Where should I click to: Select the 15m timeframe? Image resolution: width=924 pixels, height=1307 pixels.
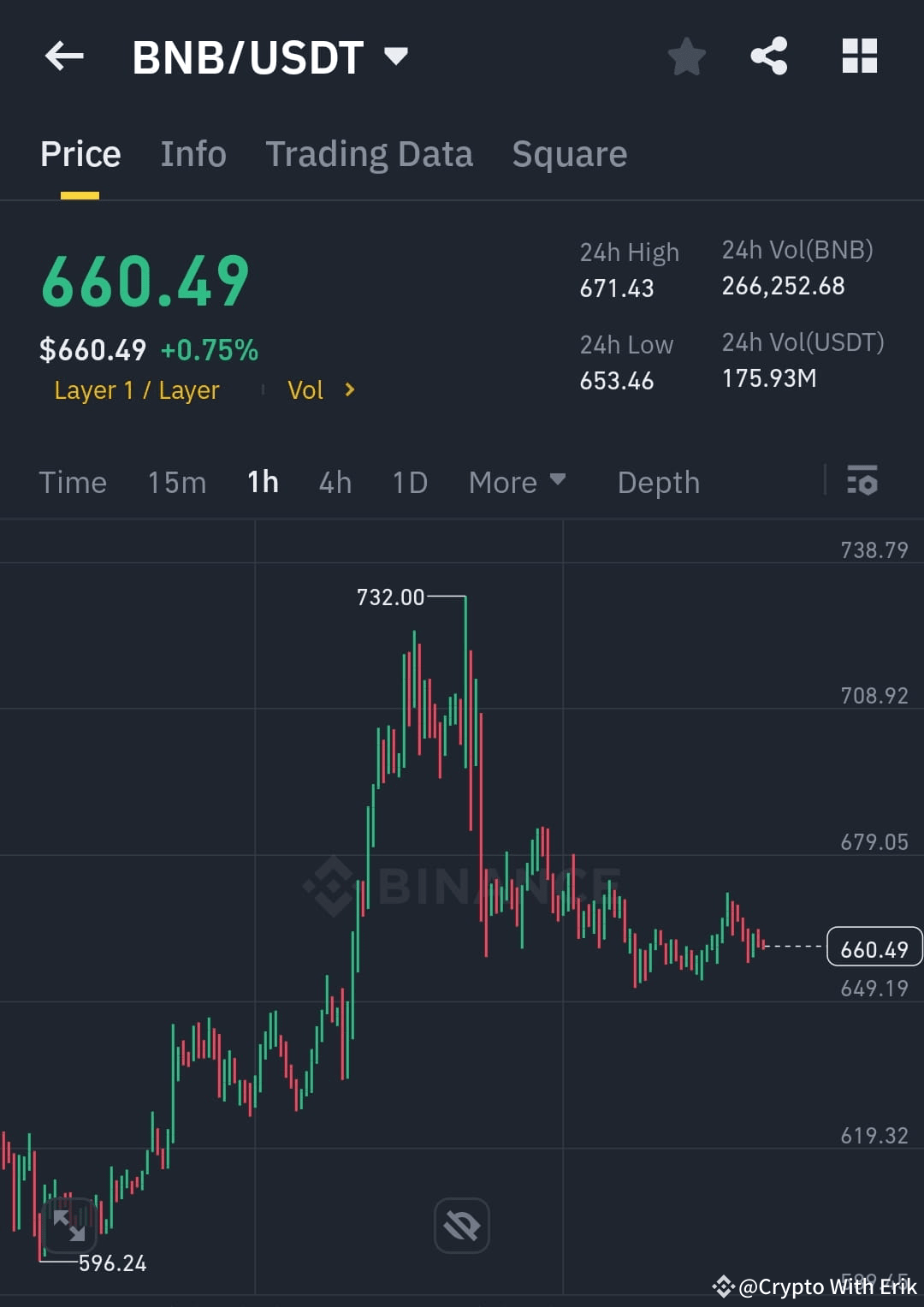(x=176, y=482)
